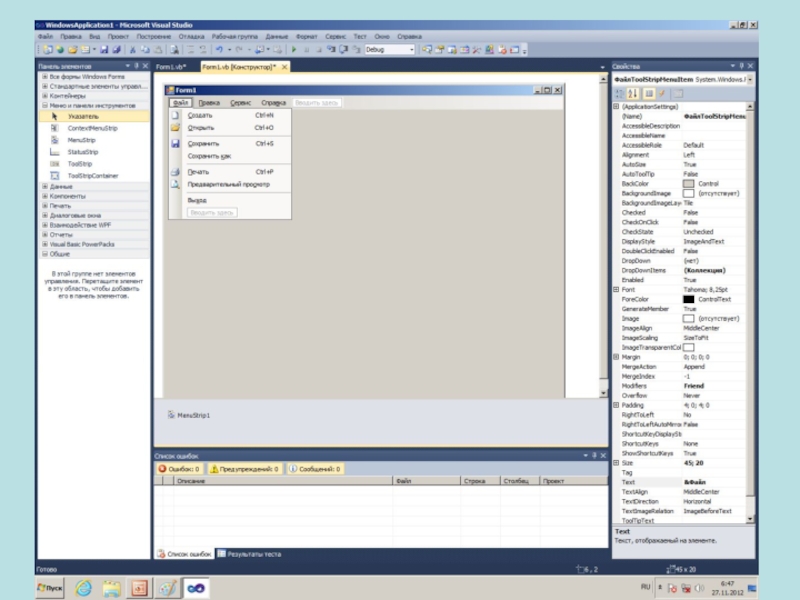The image size is (800, 600).
Task: Click the Events lightning icon in Properties
Action: 662,93
